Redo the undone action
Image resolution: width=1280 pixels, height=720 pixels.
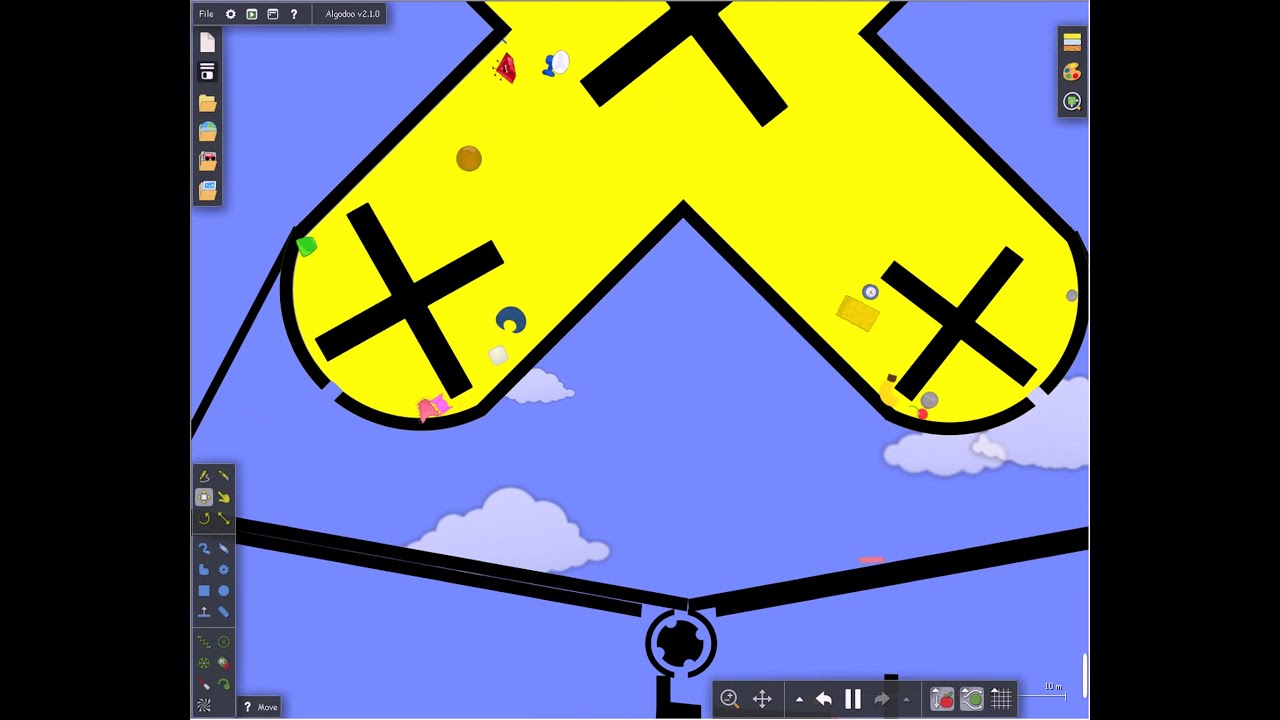(x=881, y=699)
